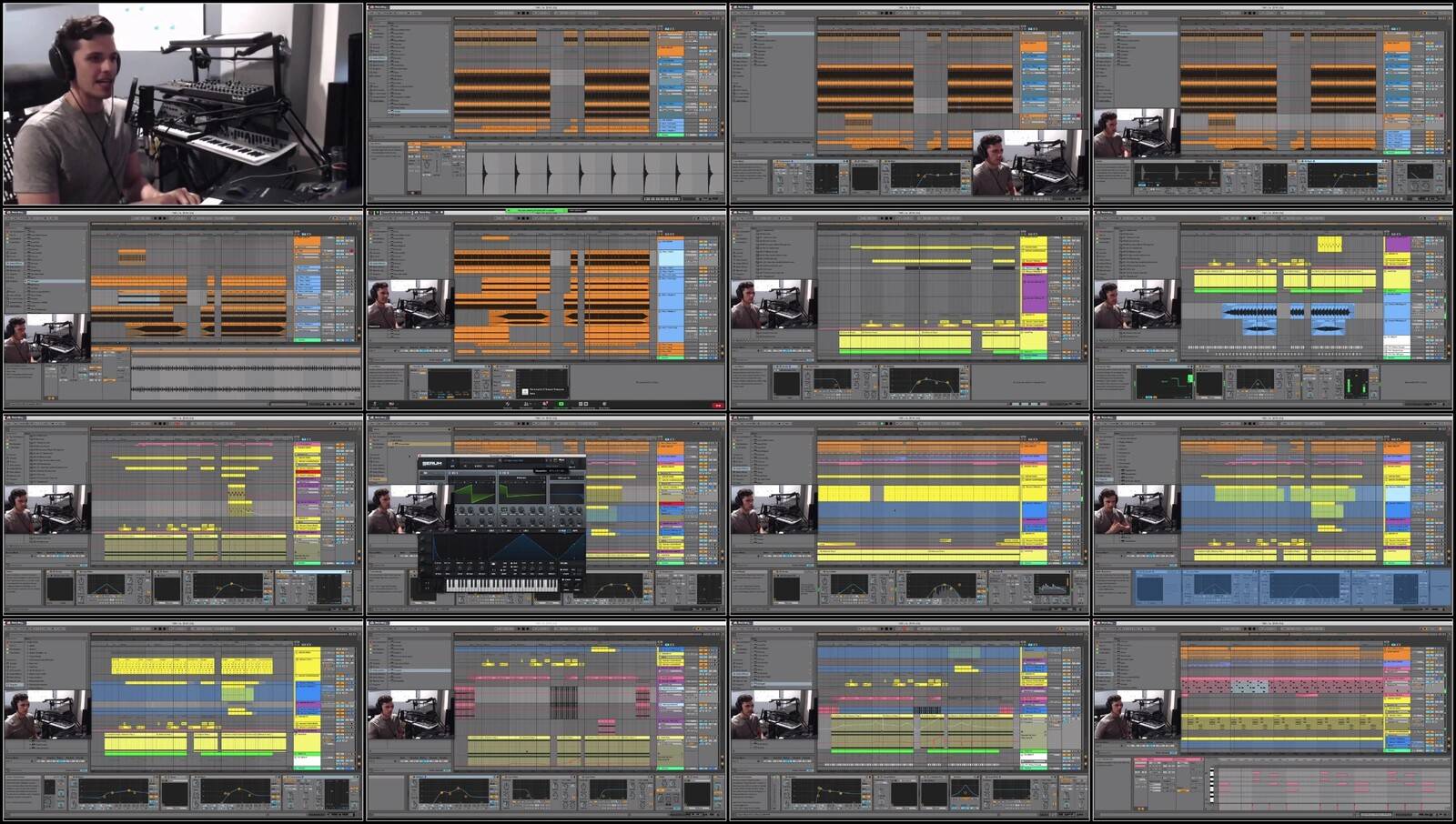
Task: Click the vertical piano-roll keyboard in the last frame
Action: point(1210,787)
